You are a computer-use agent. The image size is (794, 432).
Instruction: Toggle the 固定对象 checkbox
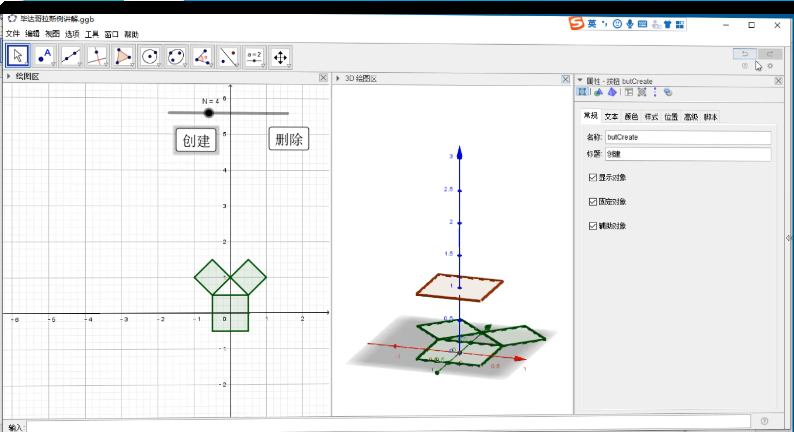coord(594,201)
